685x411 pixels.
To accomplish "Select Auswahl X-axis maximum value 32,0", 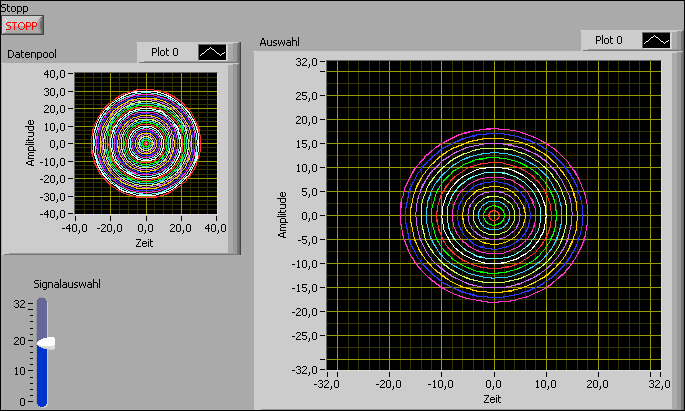I will click(658, 383).
